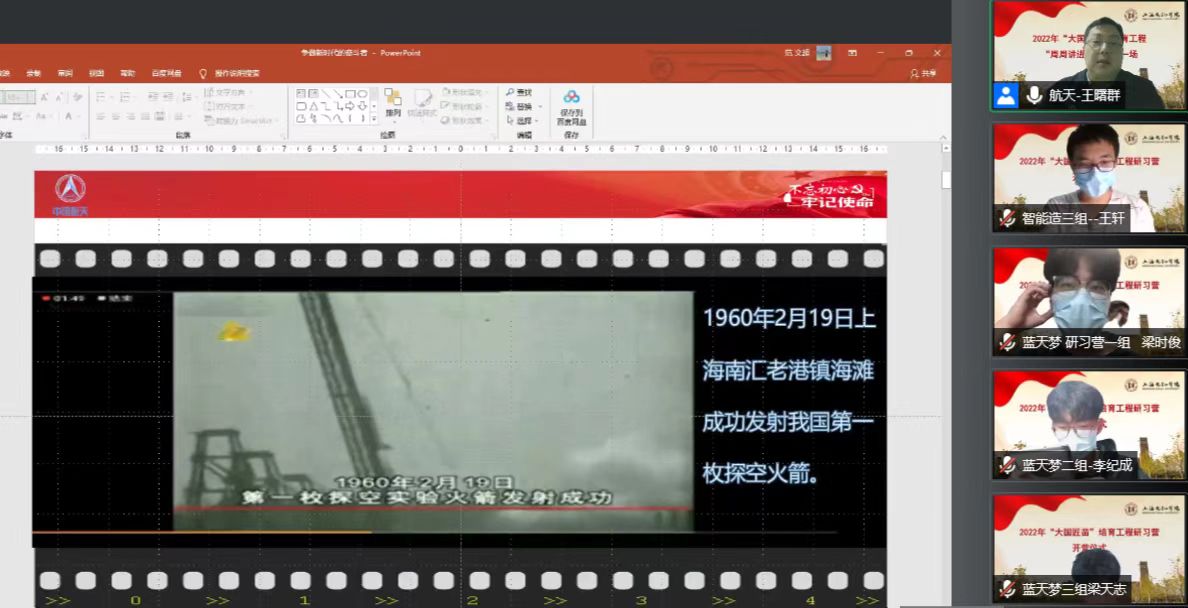Open the Help ribbon tab

pos(127,73)
